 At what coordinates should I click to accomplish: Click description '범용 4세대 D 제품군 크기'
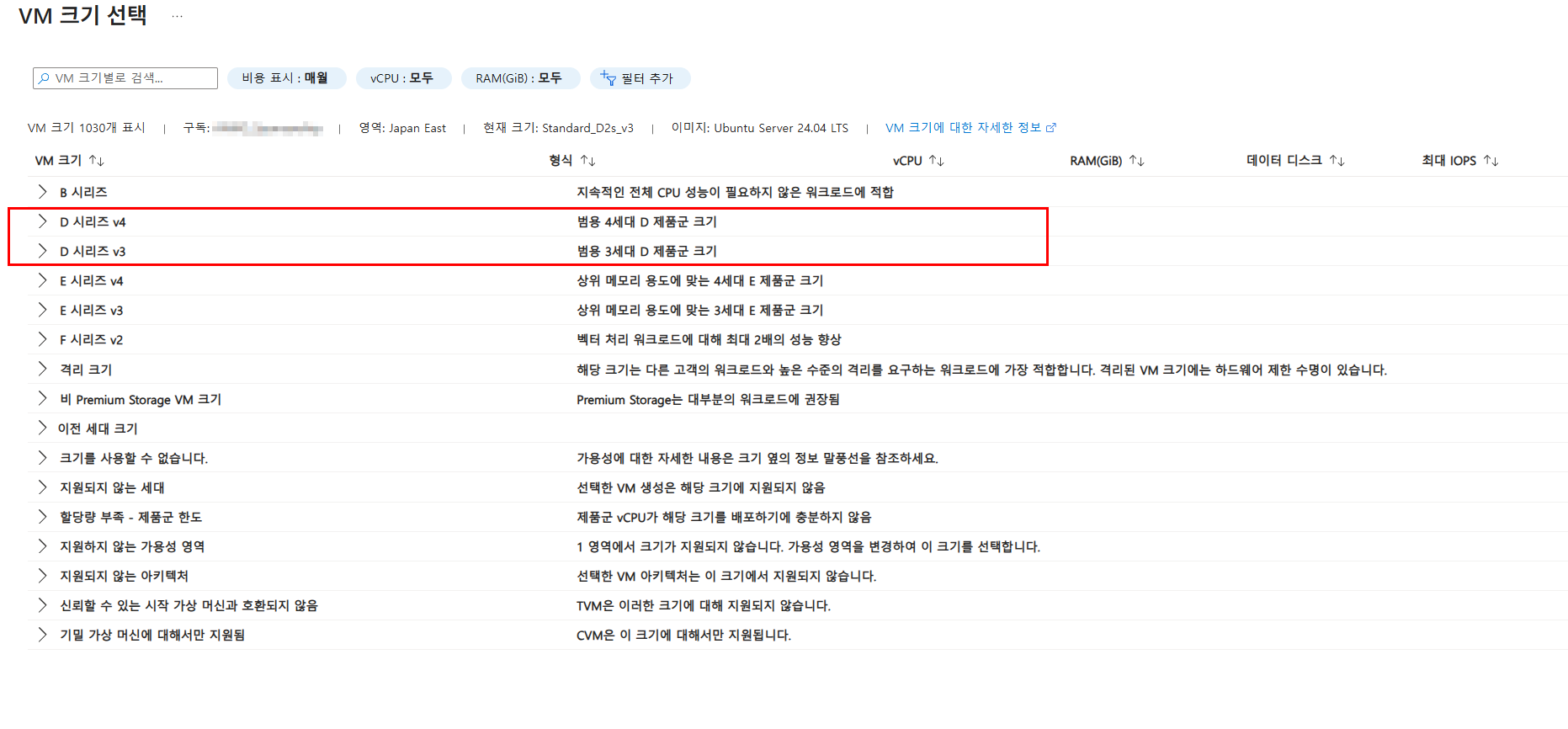point(646,221)
